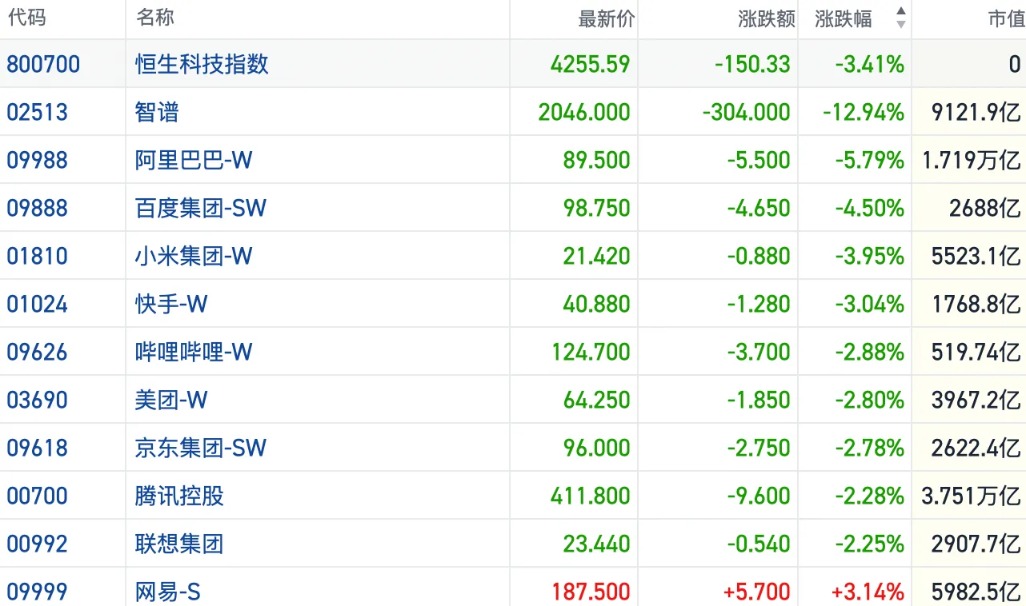1026x606 pixels.
Task: Select the change percent -5.79%
Action: coord(870,160)
